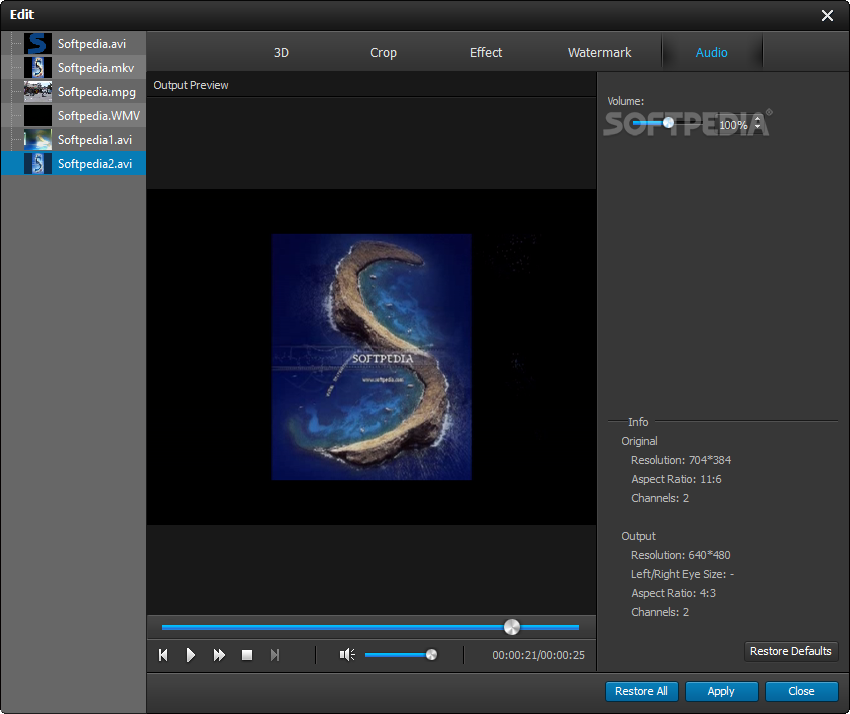The width and height of the screenshot is (850, 714).
Task: Click the fast forward icon
Action: click(219, 655)
